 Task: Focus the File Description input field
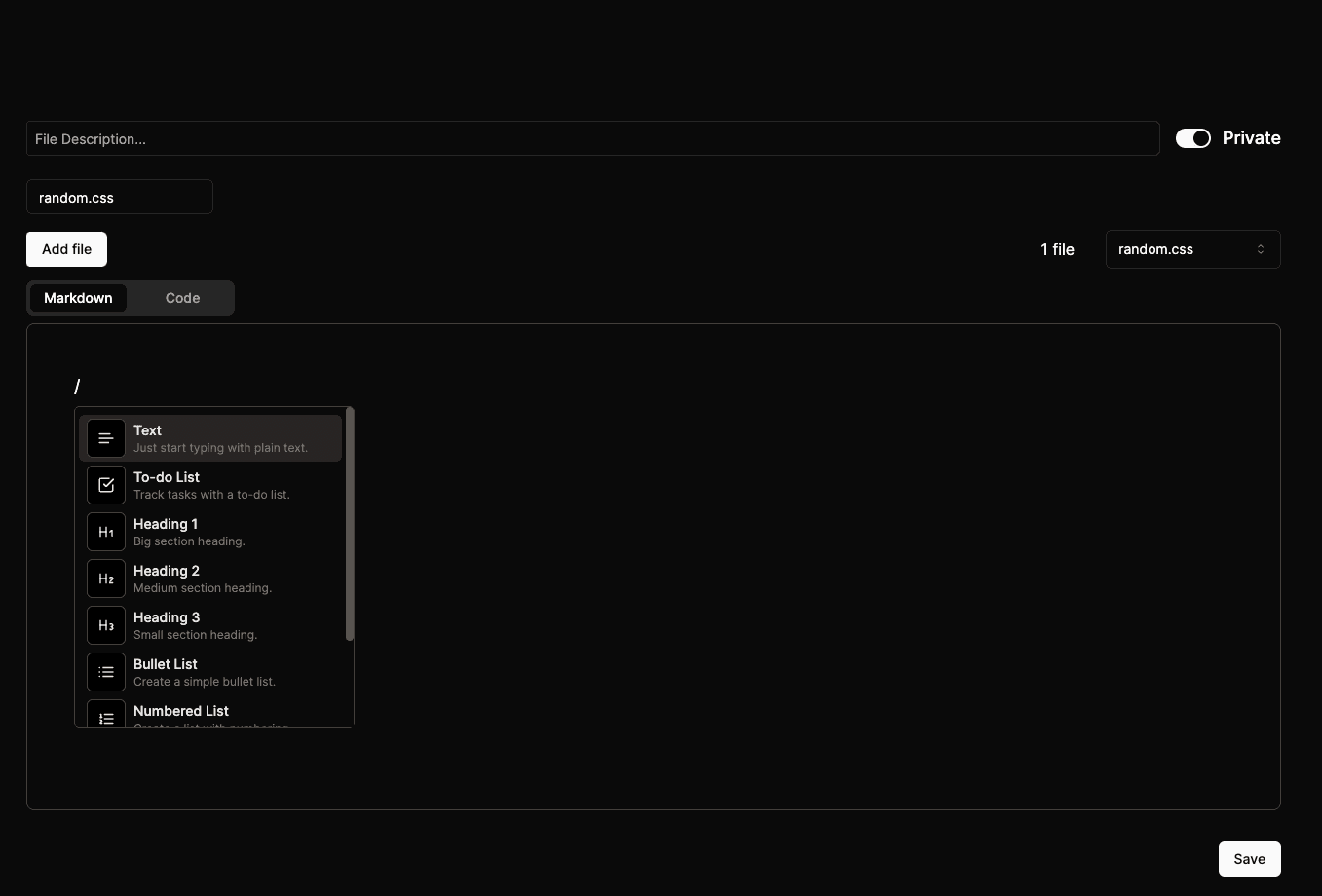(592, 138)
